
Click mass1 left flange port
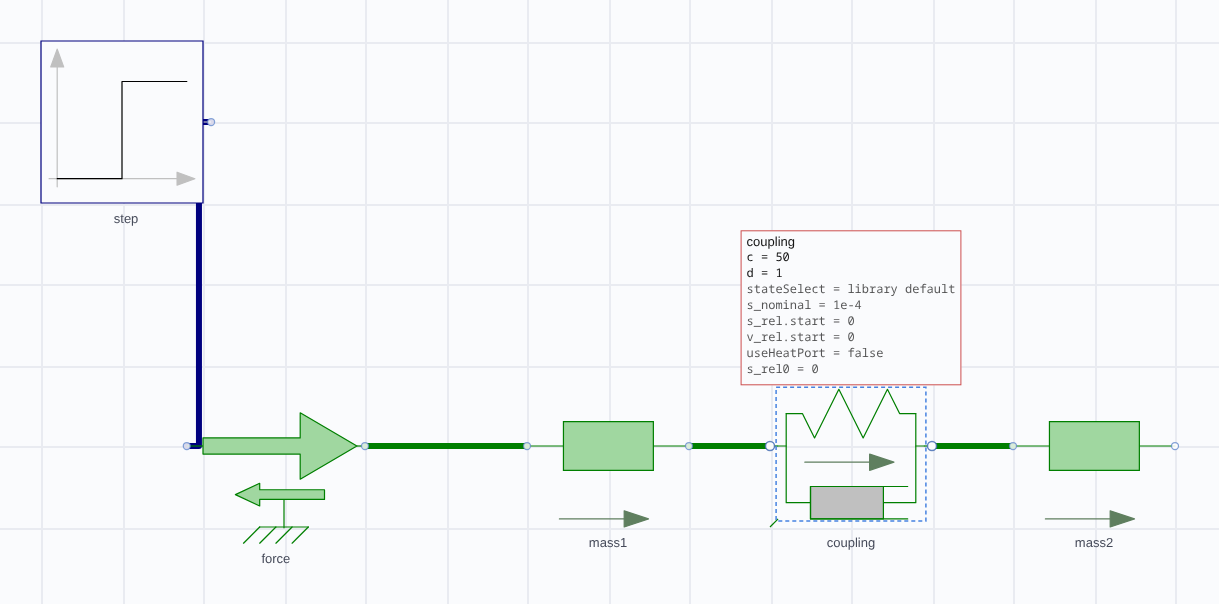pos(527,446)
